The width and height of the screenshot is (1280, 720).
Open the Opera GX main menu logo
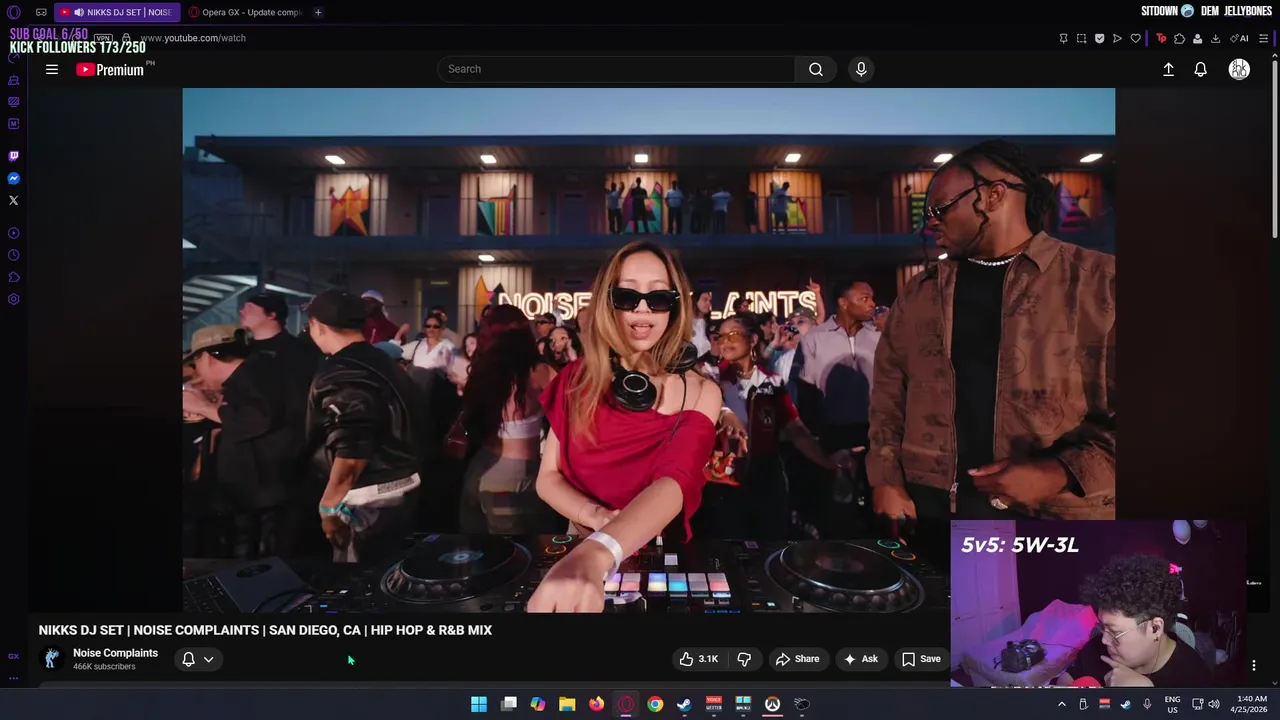pos(14,12)
